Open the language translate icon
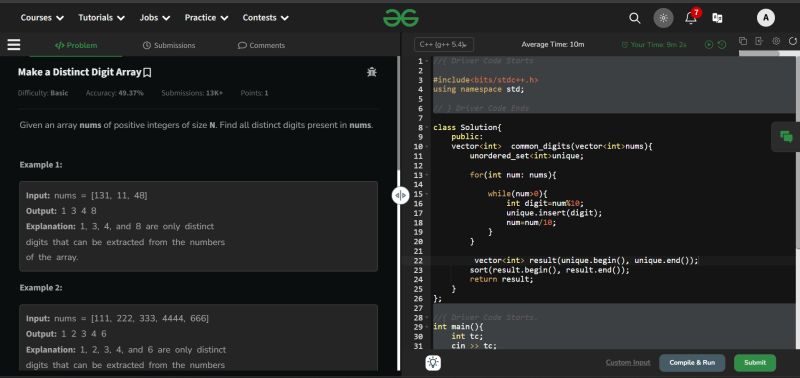 (717, 18)
